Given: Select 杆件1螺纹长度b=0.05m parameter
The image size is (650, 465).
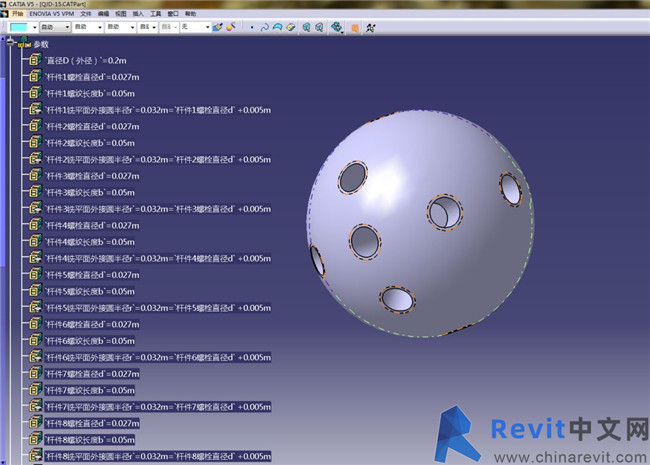Looking at the screenshot, I should pos(90,94).
